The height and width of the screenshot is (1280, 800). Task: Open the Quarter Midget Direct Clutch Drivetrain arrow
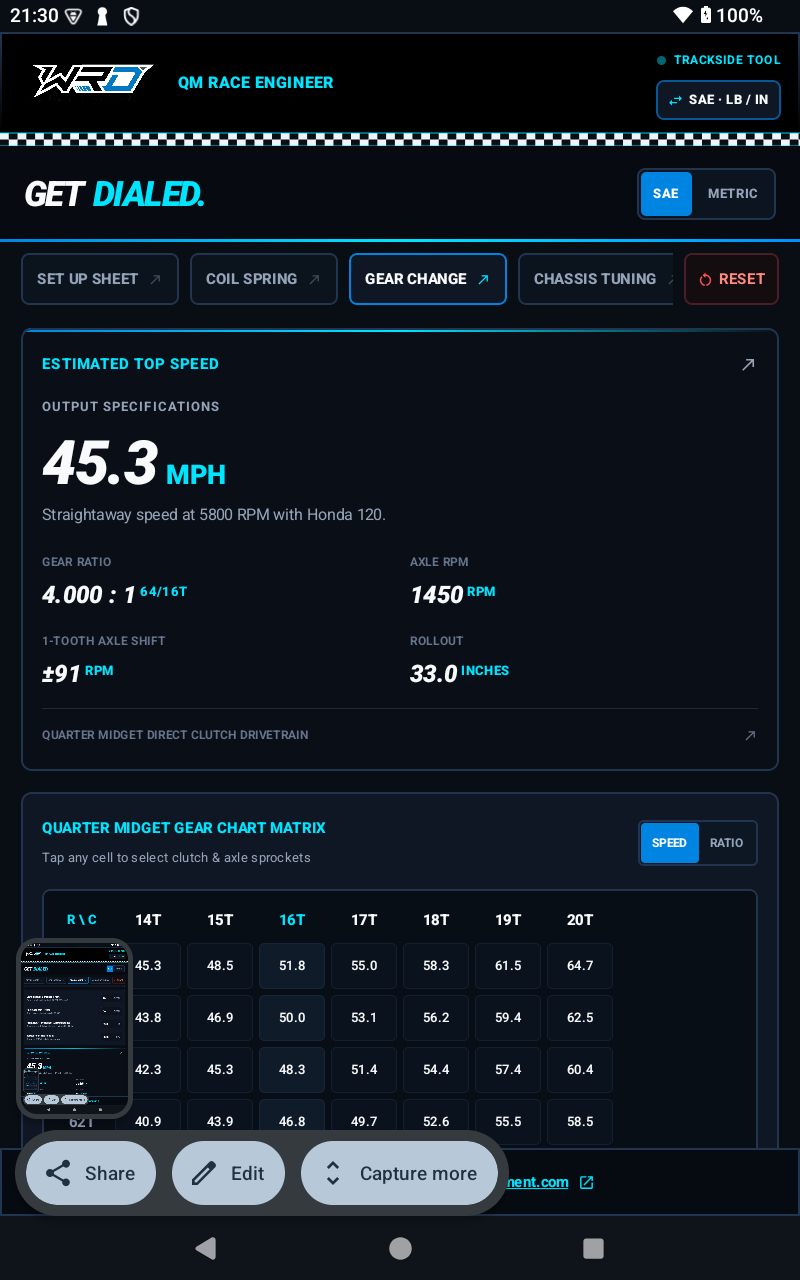pos(750,735)
